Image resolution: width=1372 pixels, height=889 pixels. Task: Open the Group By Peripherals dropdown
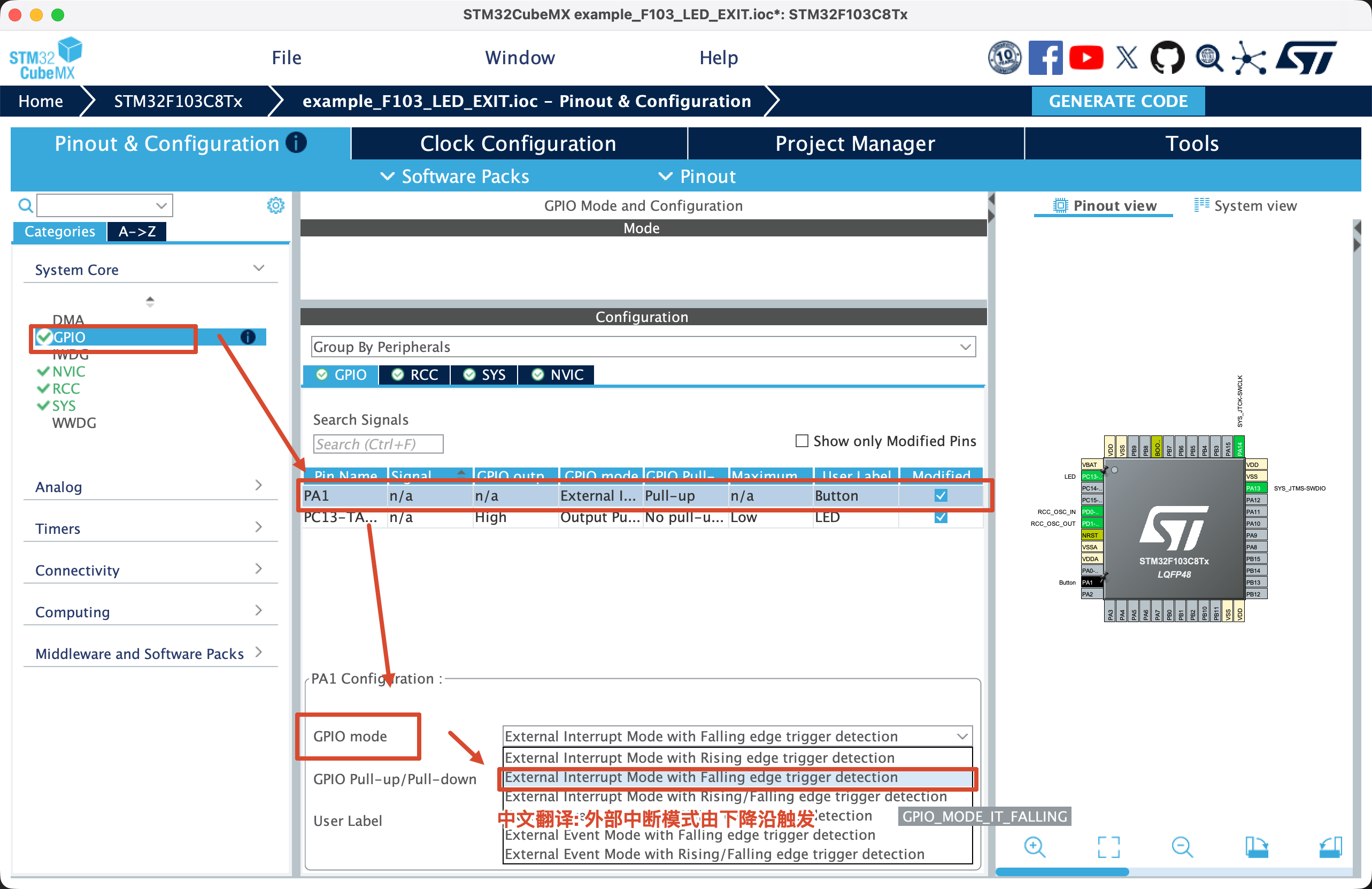coord(643,347)
